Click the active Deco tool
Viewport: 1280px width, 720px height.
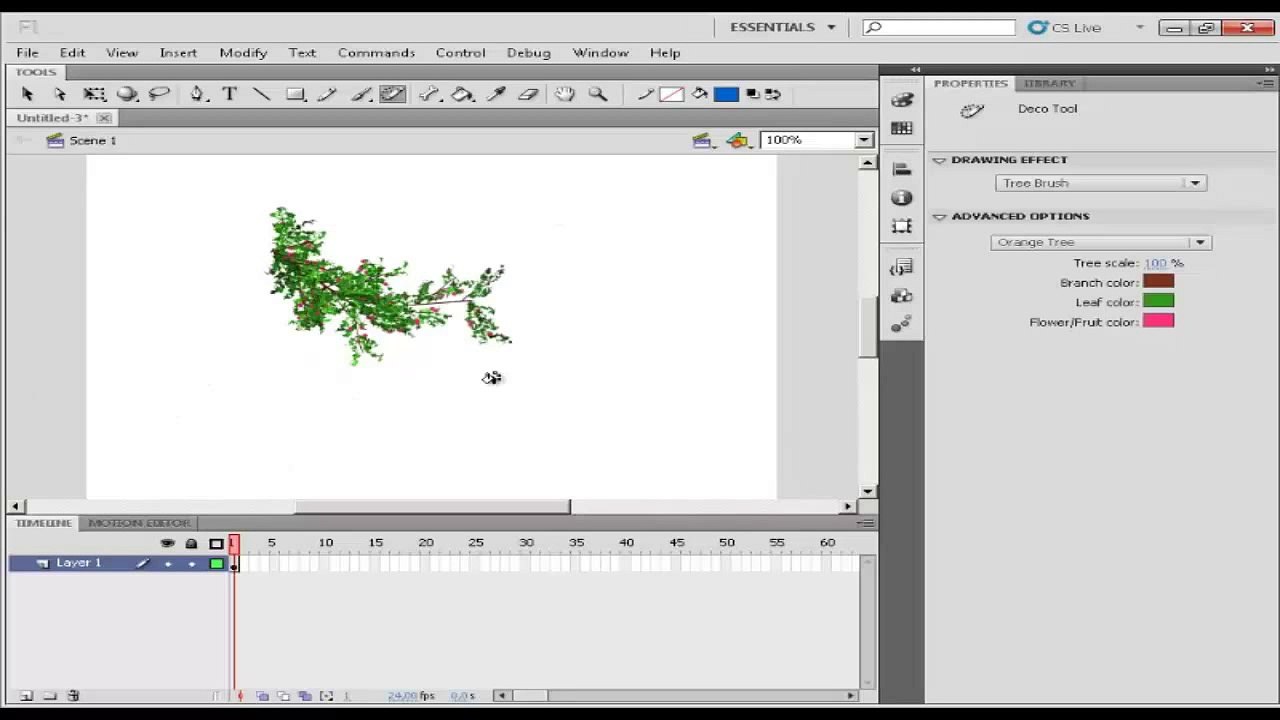pyautogui.click(x=392, y=94)
